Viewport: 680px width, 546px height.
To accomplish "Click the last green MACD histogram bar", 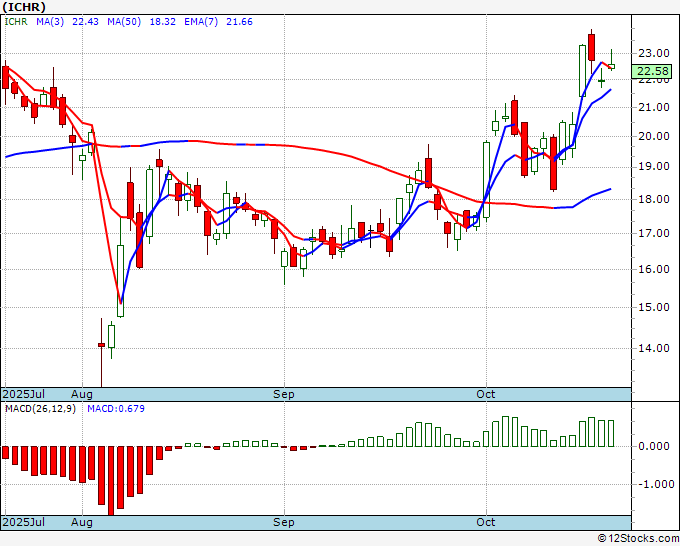I will pos(611,433).
